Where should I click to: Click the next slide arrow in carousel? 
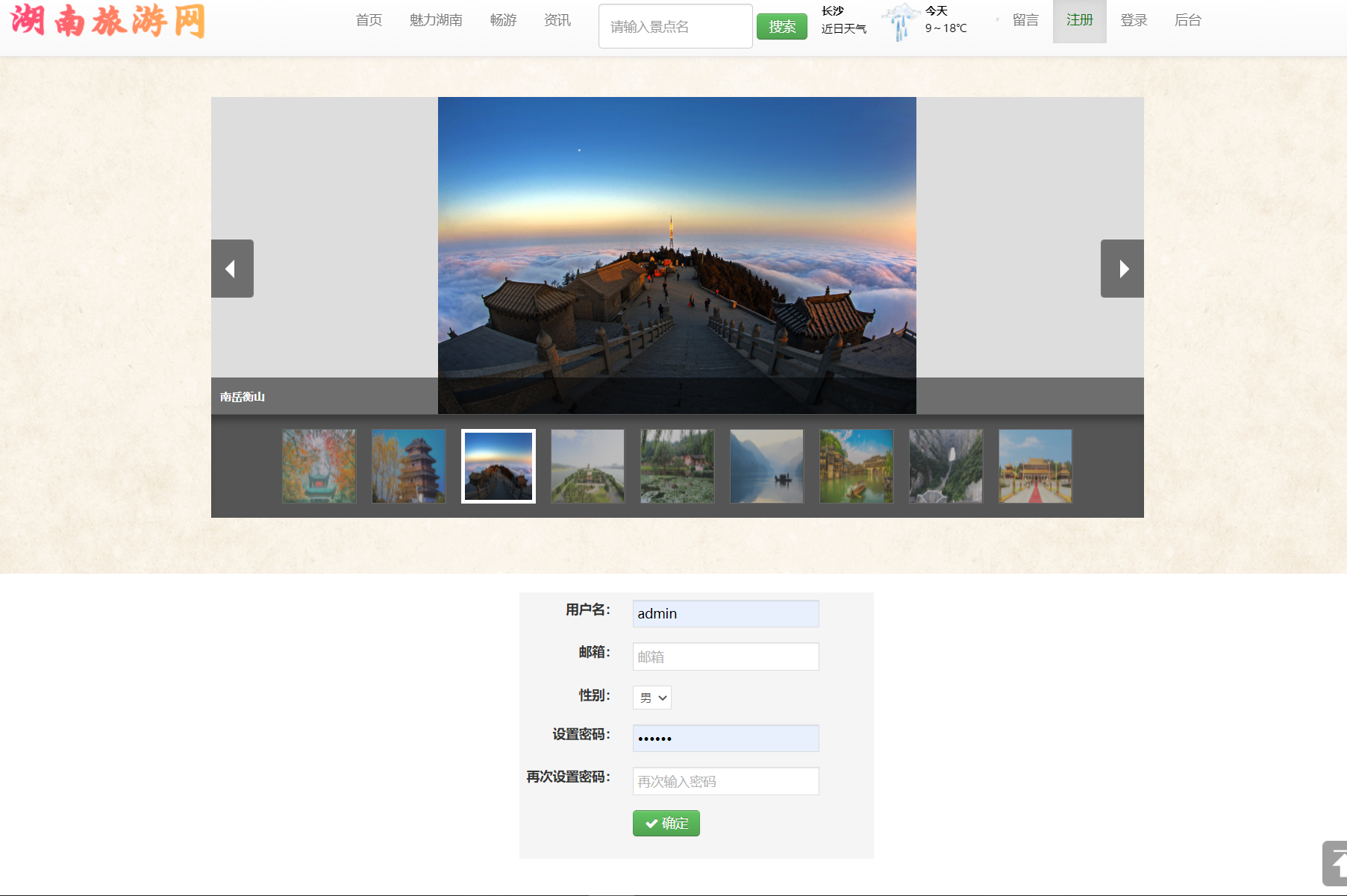point(1122,269)
